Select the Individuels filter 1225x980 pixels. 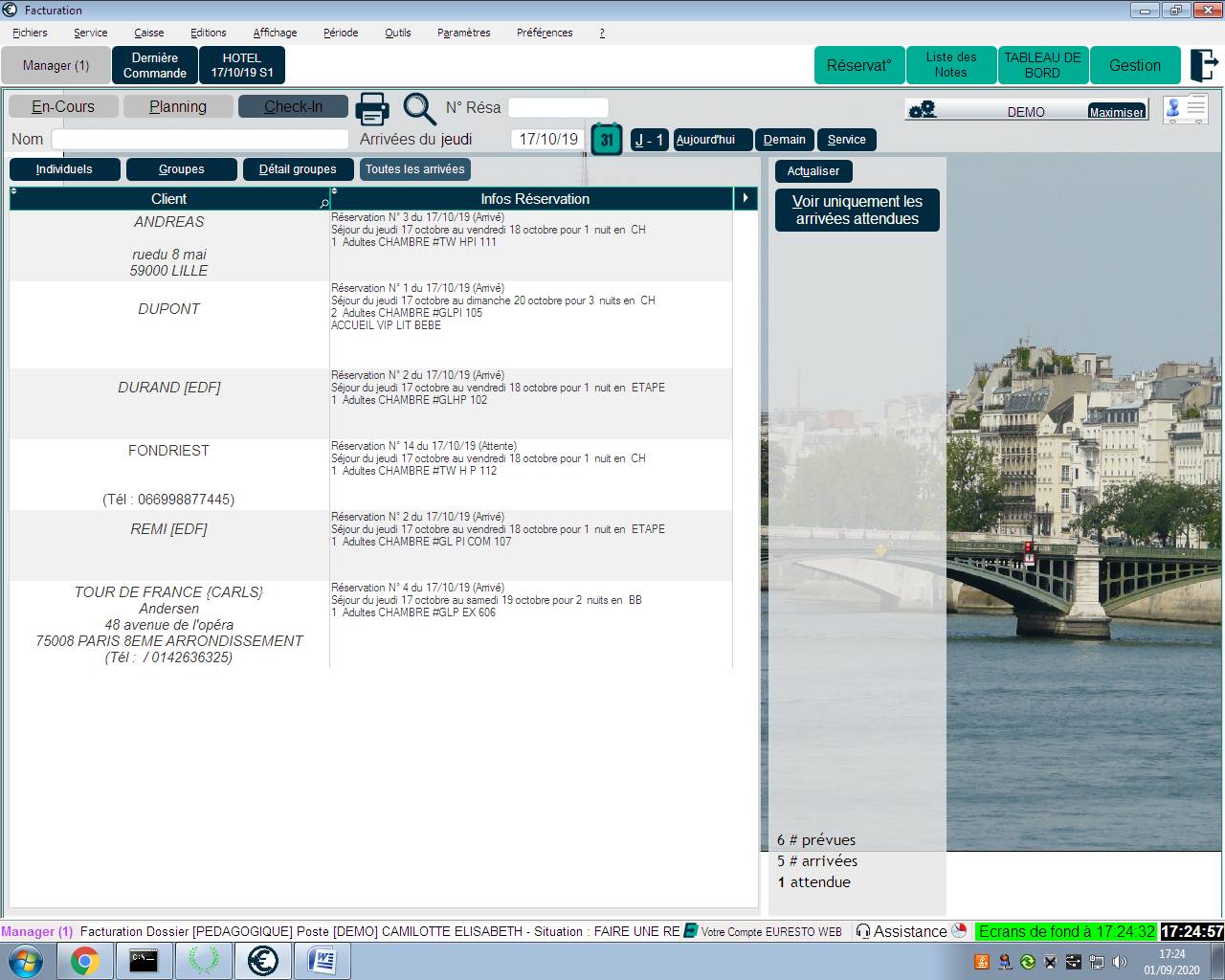pyautogui.click(x=64, y=169)
